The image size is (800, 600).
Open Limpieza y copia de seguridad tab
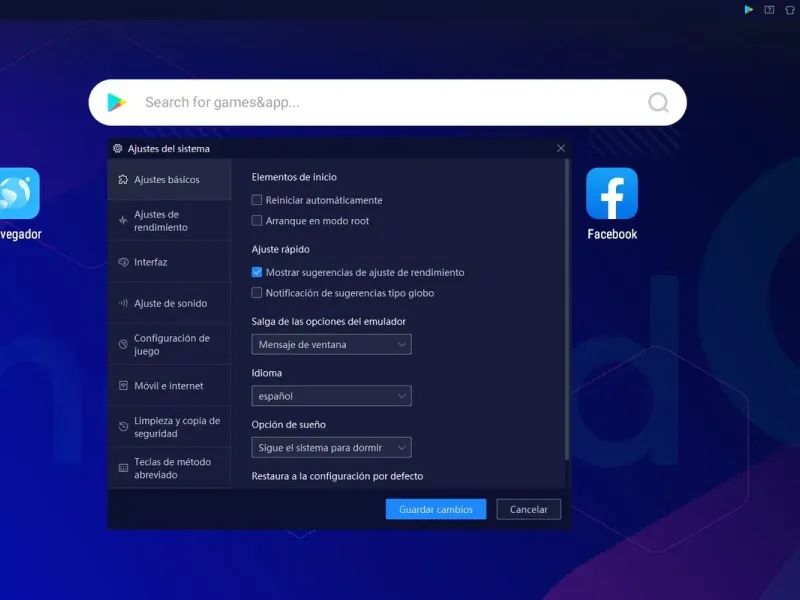(x=169, y=427)
